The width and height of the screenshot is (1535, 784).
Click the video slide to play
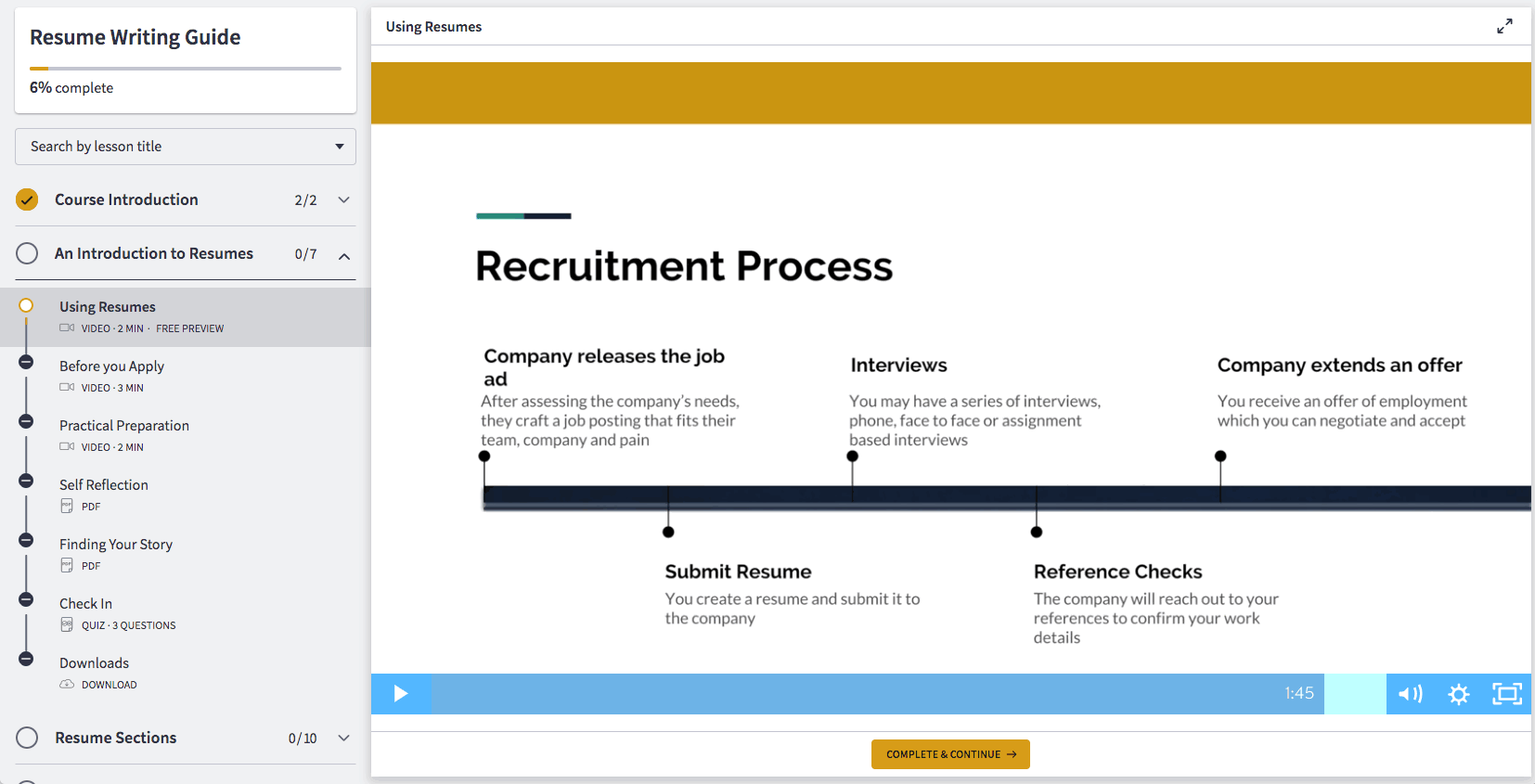coord(951,368)
